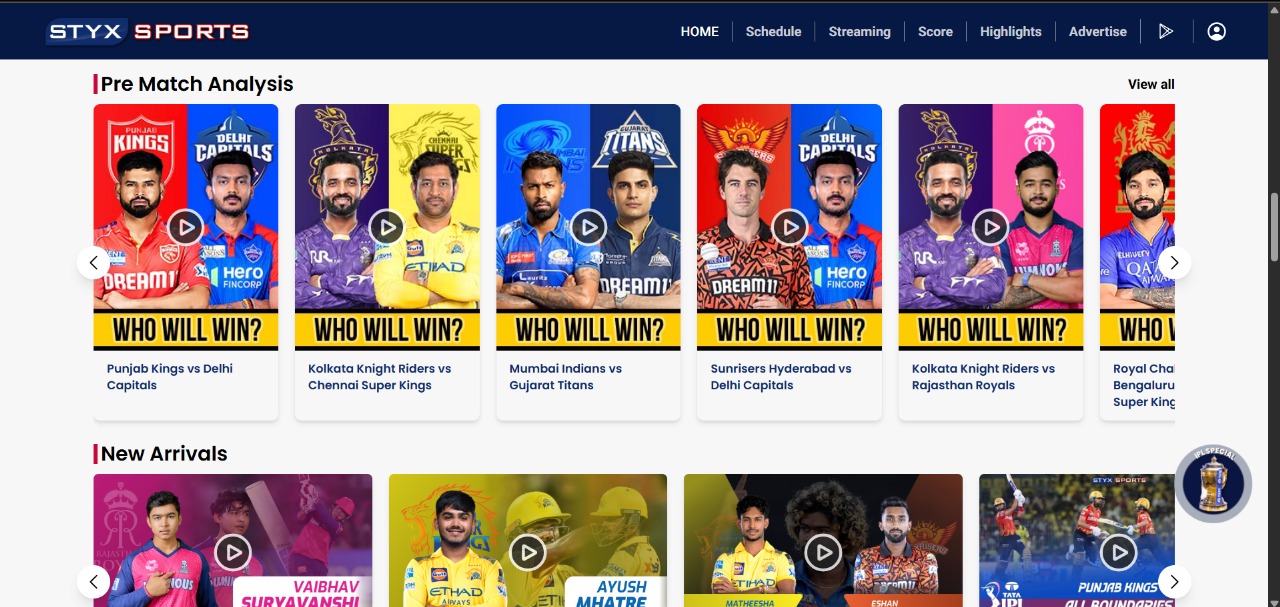Play the Vaibhav Suryavanshi new arrival video
Viewport: 1280px width, 607px height.
click(x=233, y=551)
